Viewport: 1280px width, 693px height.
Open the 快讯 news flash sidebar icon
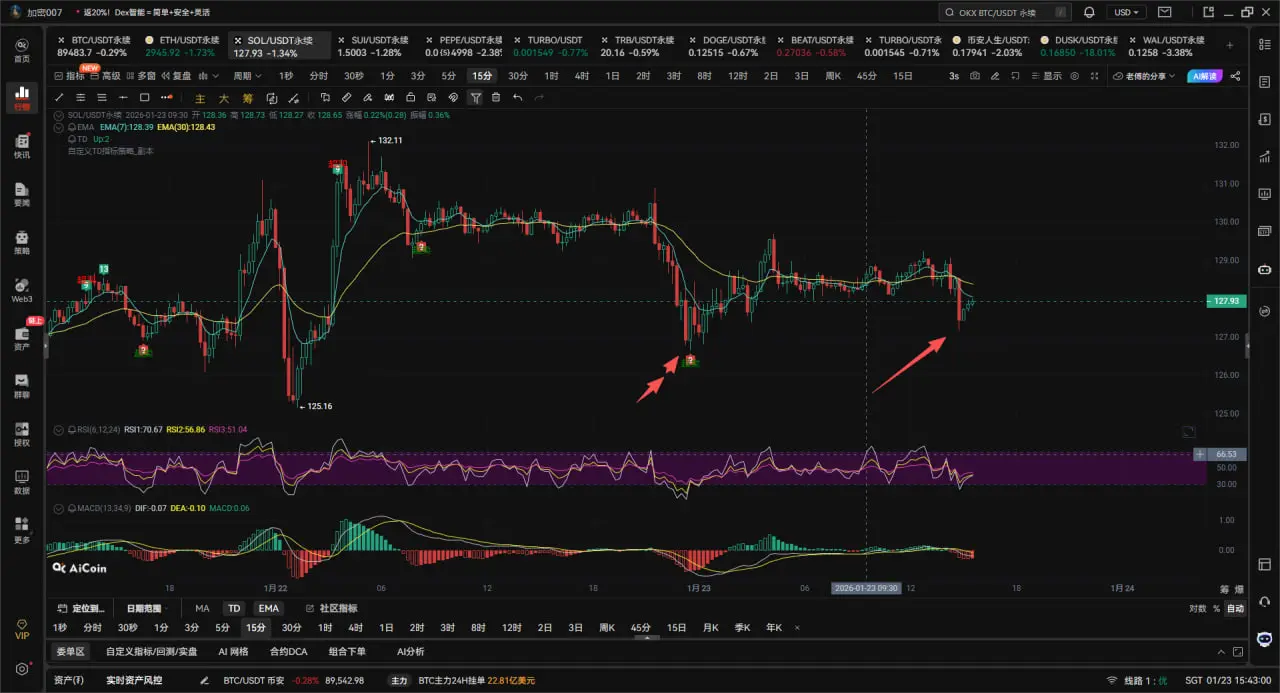[x=22, y=146]
